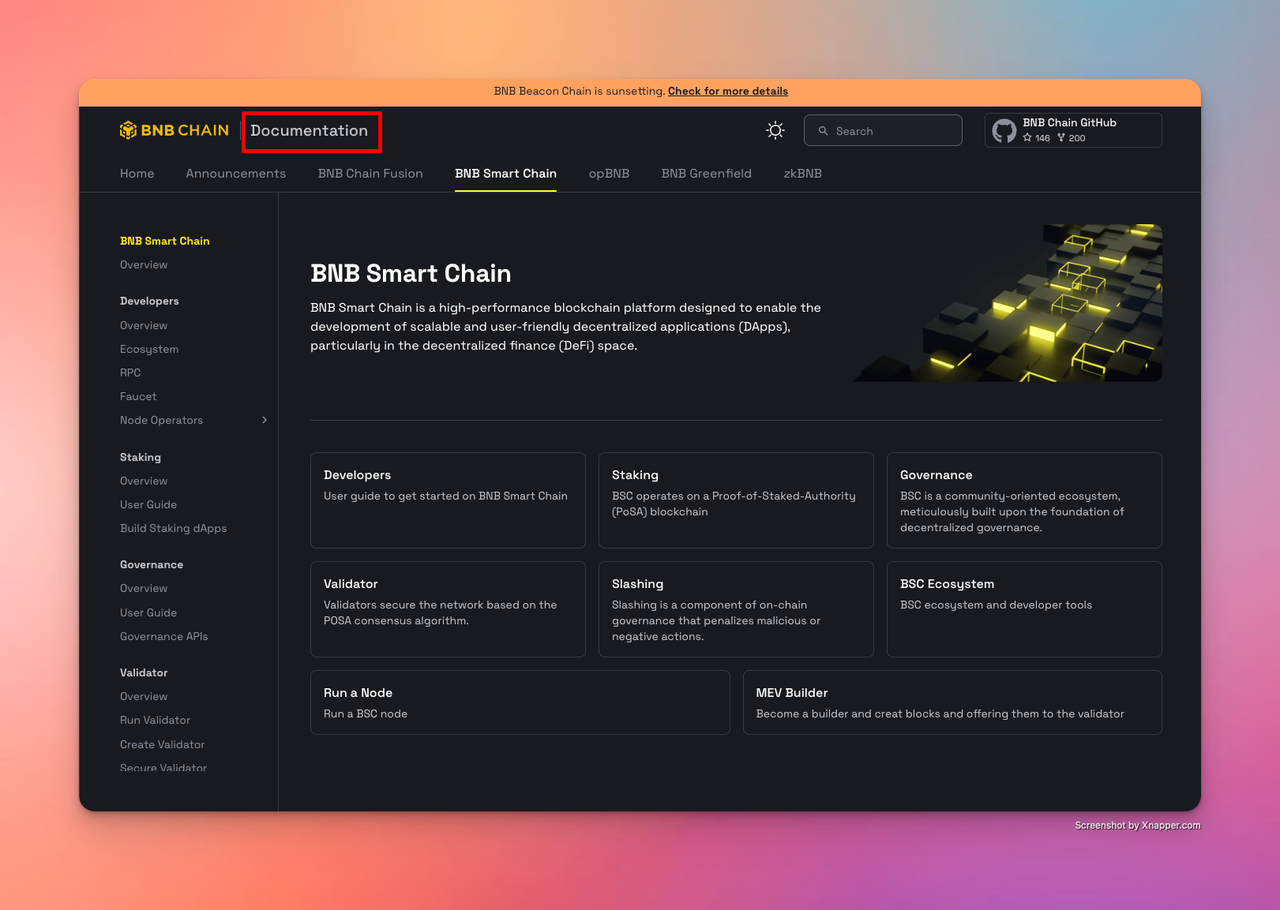Open Governance APIs in sidebar
Screen dimensions: 1280x910
pos(164,636)
